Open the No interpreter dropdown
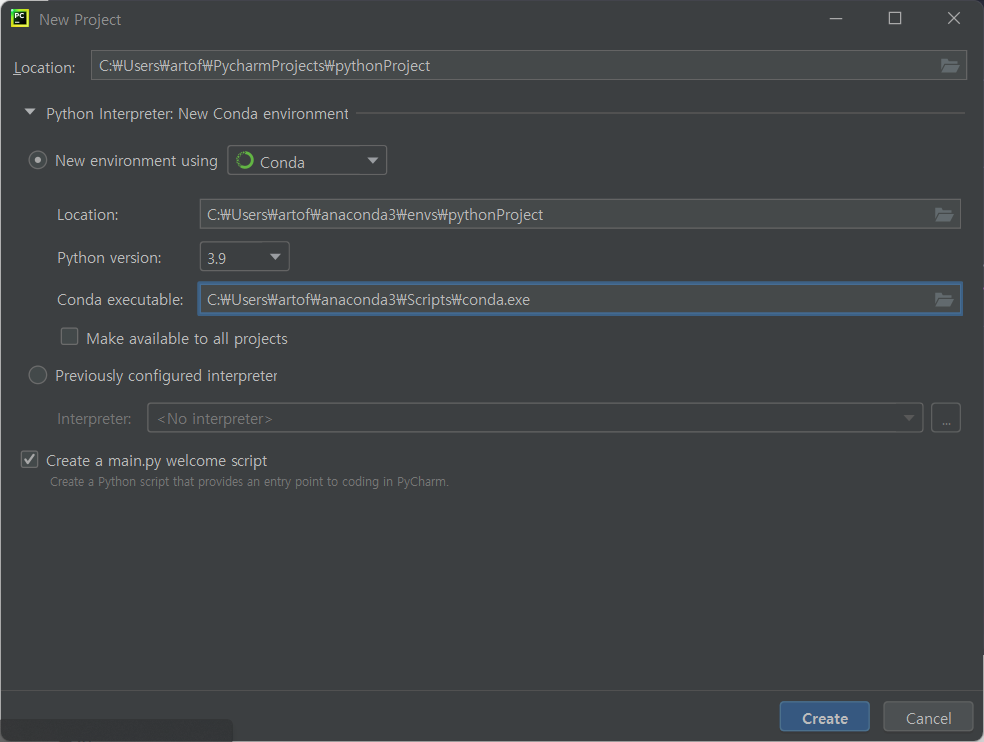Screen dimensions: 984x742 (535, 418)
